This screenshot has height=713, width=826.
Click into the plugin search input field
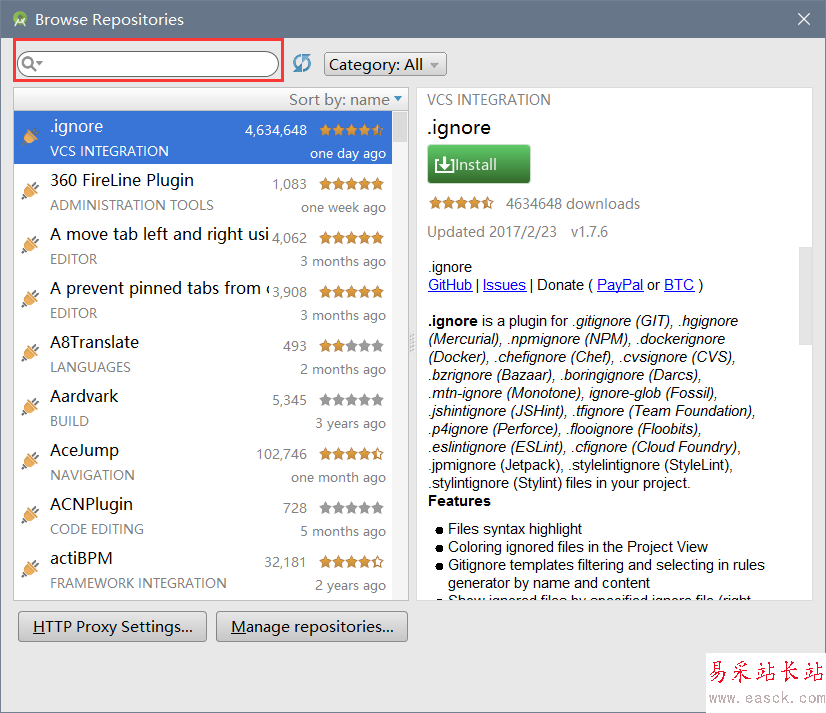click(148, 64)
